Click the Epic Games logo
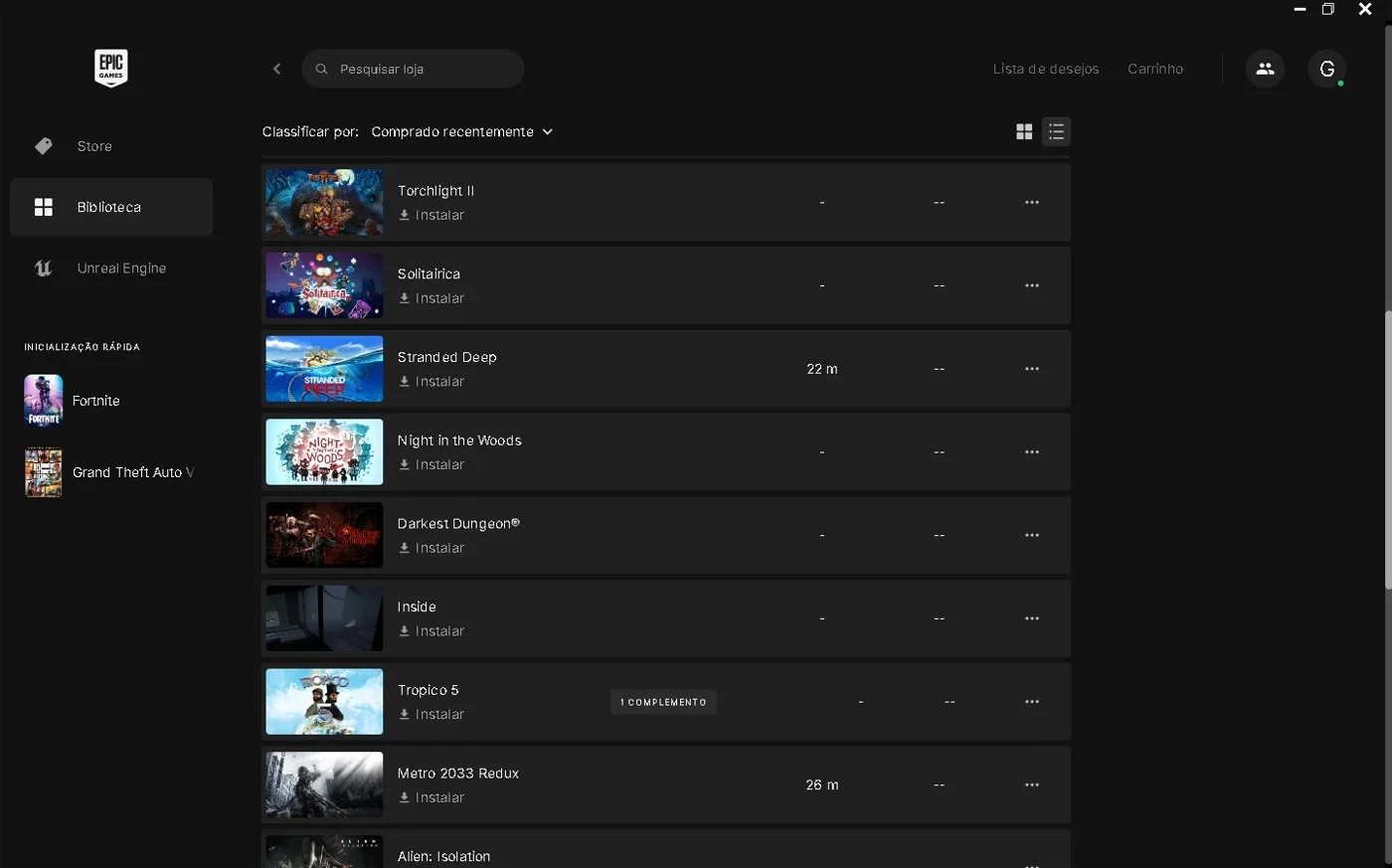Viewport: 1392px width, 868px height. pyautogui.click(x=110, y=68)
